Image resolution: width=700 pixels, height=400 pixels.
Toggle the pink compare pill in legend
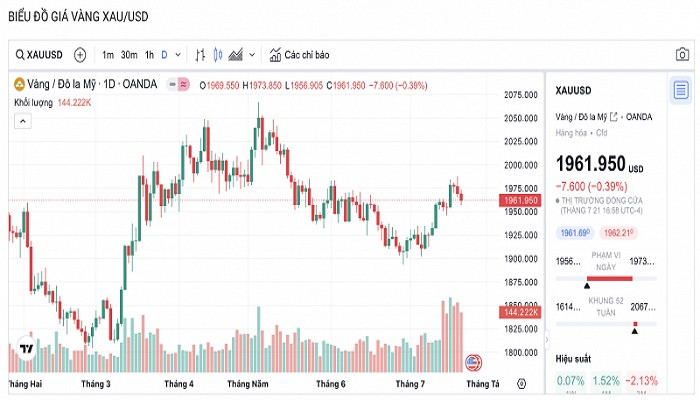tap(184, 84)
